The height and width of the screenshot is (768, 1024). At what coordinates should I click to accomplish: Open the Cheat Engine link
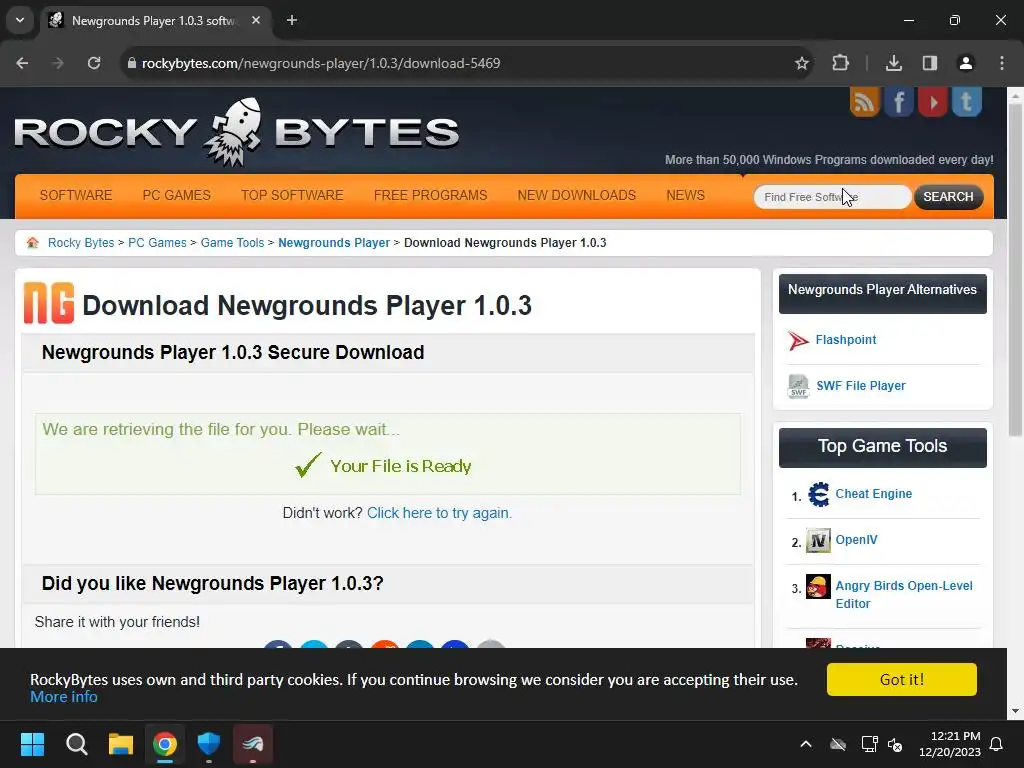coord(874,494)
